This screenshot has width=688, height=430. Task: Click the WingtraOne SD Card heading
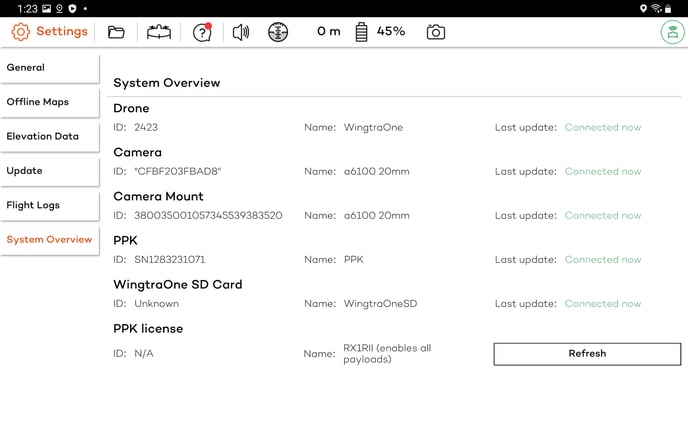click(178, 284)
